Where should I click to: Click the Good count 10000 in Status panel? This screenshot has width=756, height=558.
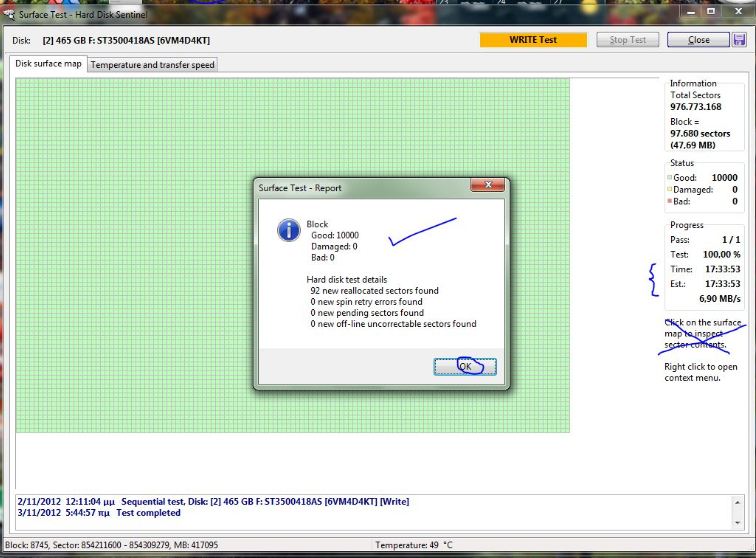click(x=724, y=177)
